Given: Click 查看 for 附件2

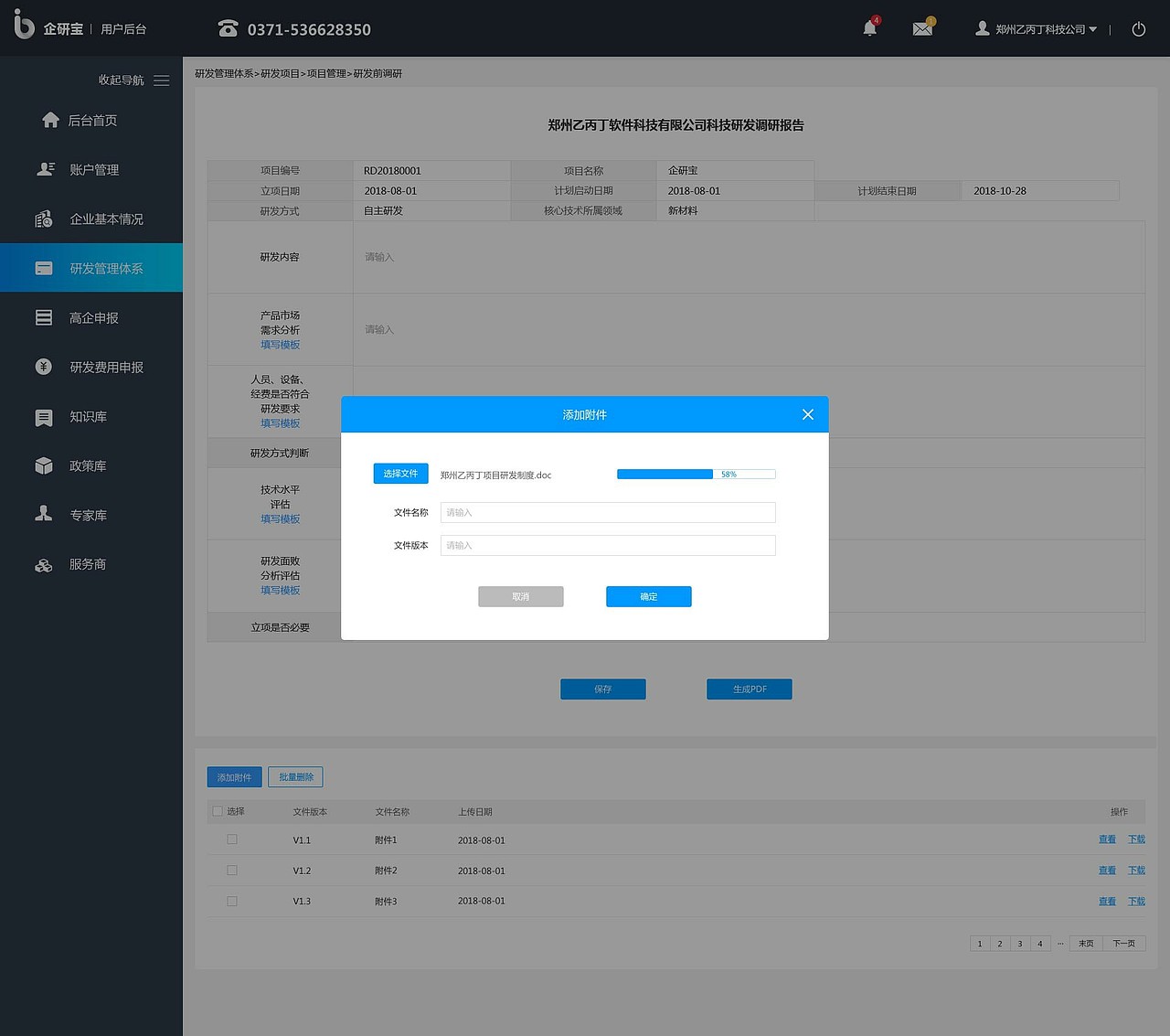Looking at the screenshot, I should click(1107, 870).
